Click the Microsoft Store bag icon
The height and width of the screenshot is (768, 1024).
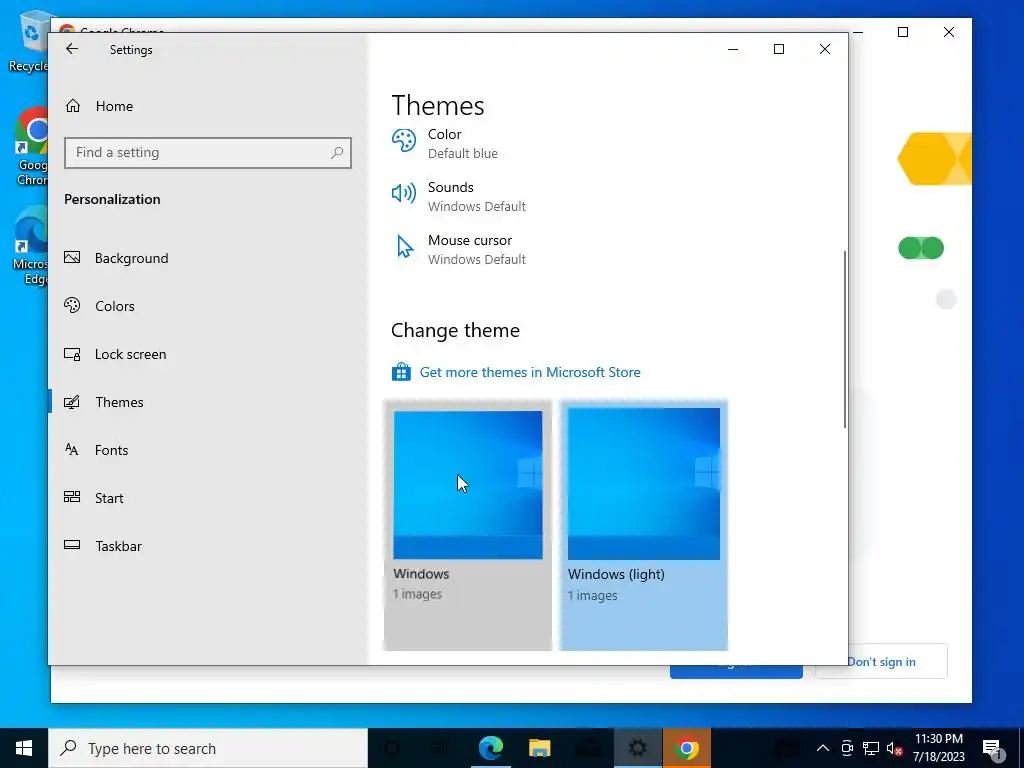tap(401, 372)
